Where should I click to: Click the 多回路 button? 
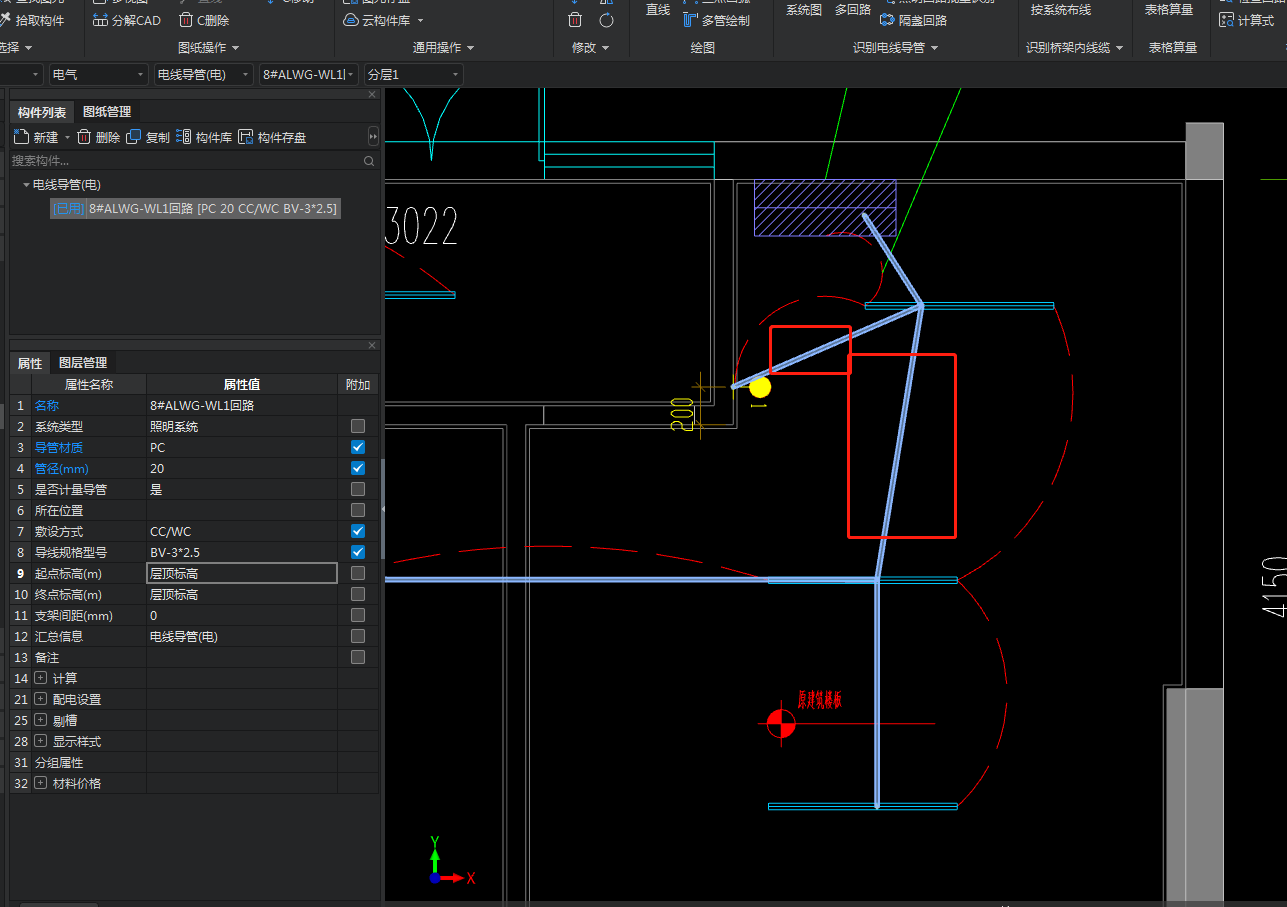point(853,10)
